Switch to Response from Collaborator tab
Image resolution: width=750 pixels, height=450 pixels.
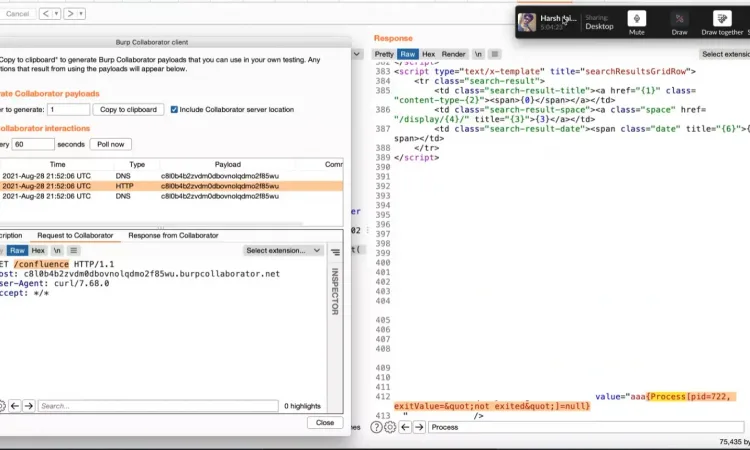pos(173,235)
